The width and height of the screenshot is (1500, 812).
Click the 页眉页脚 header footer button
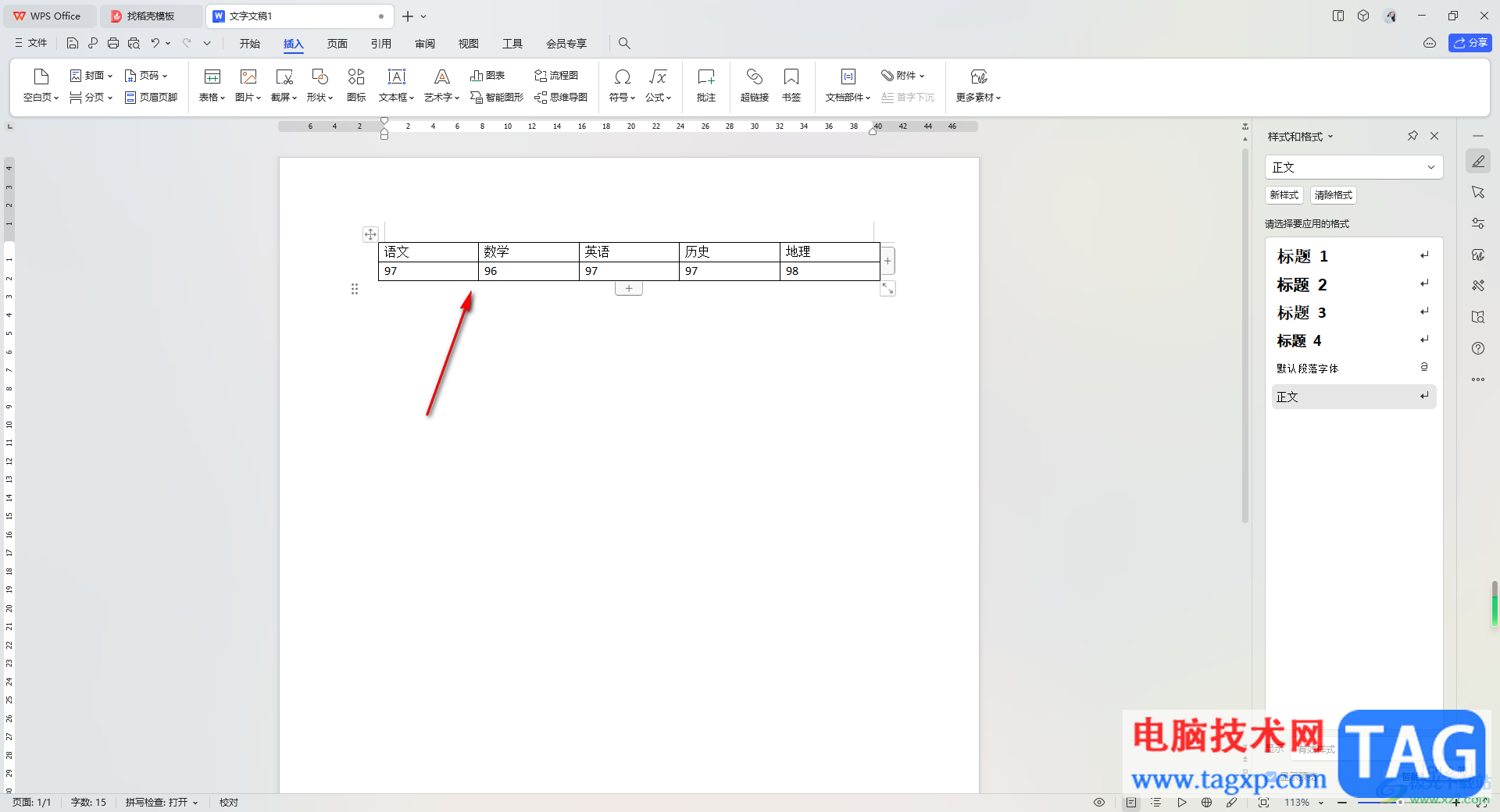click(x=152, y=98)
